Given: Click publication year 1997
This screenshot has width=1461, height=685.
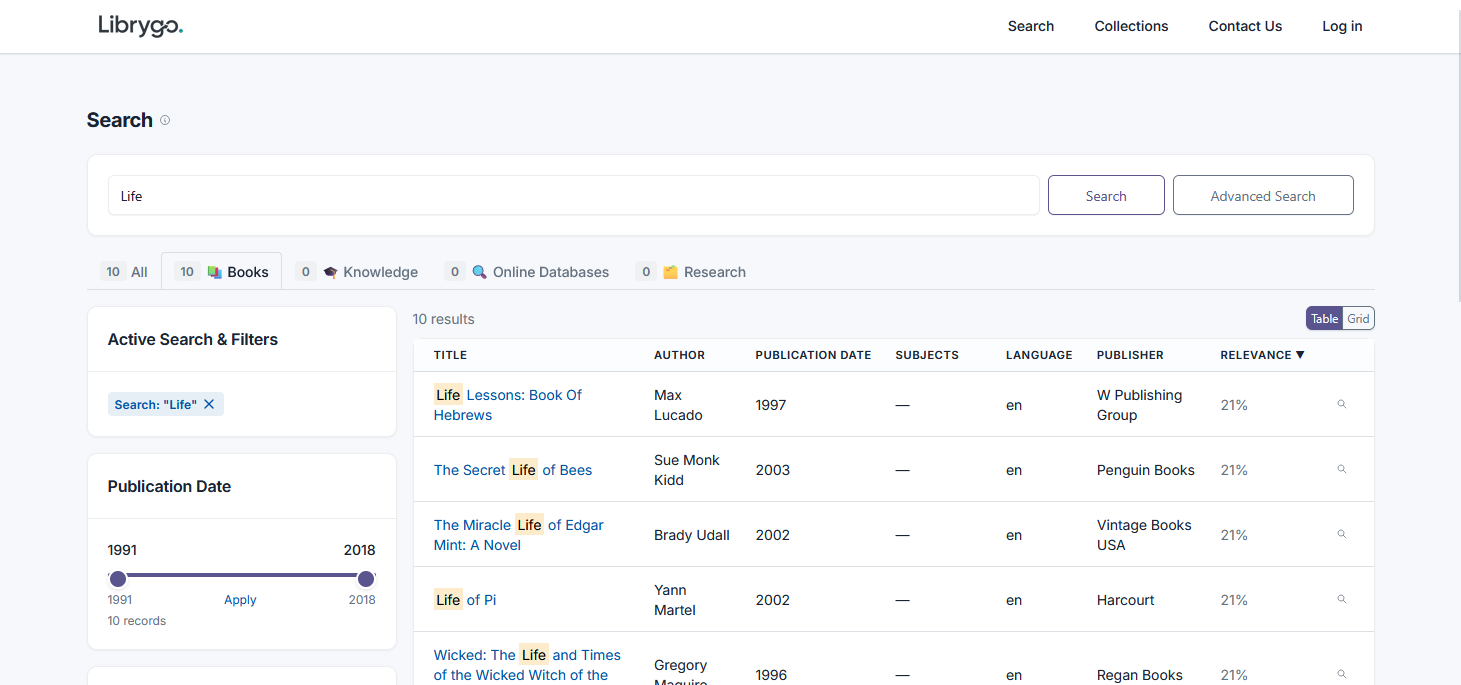Looking at the screenshot, I should click(771, 405).
